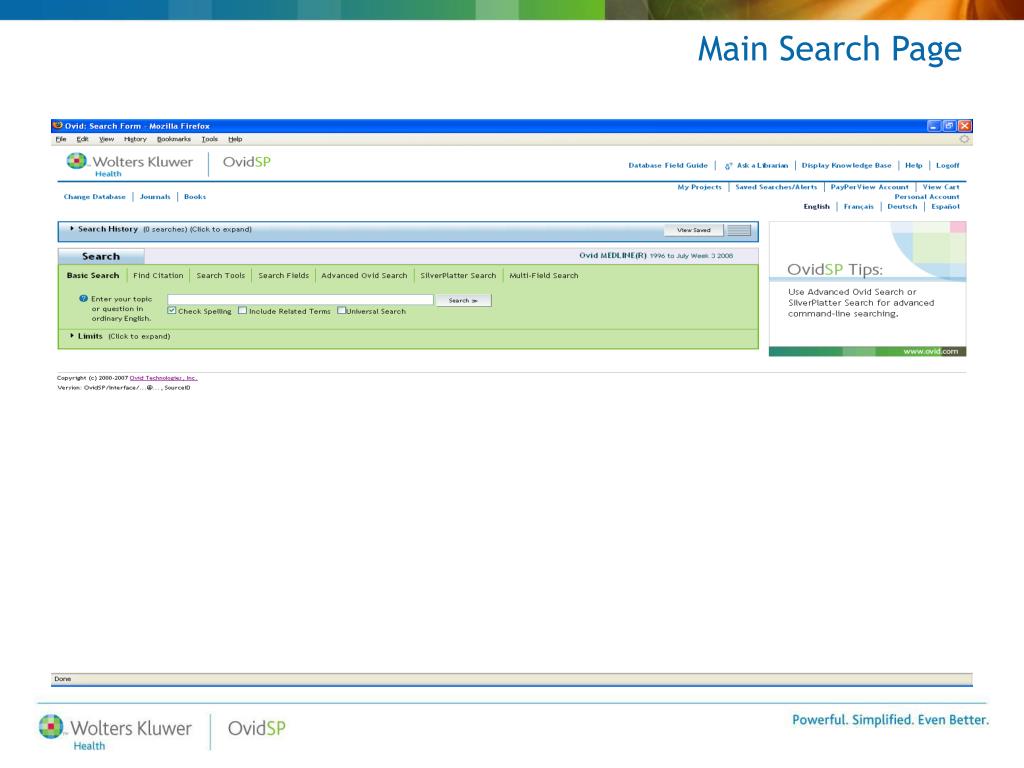Image resolution: width=1024 pixels, height=768 pixels.
Task: Enable the Universal Search checkbox
Action: (x=341, y=310)
